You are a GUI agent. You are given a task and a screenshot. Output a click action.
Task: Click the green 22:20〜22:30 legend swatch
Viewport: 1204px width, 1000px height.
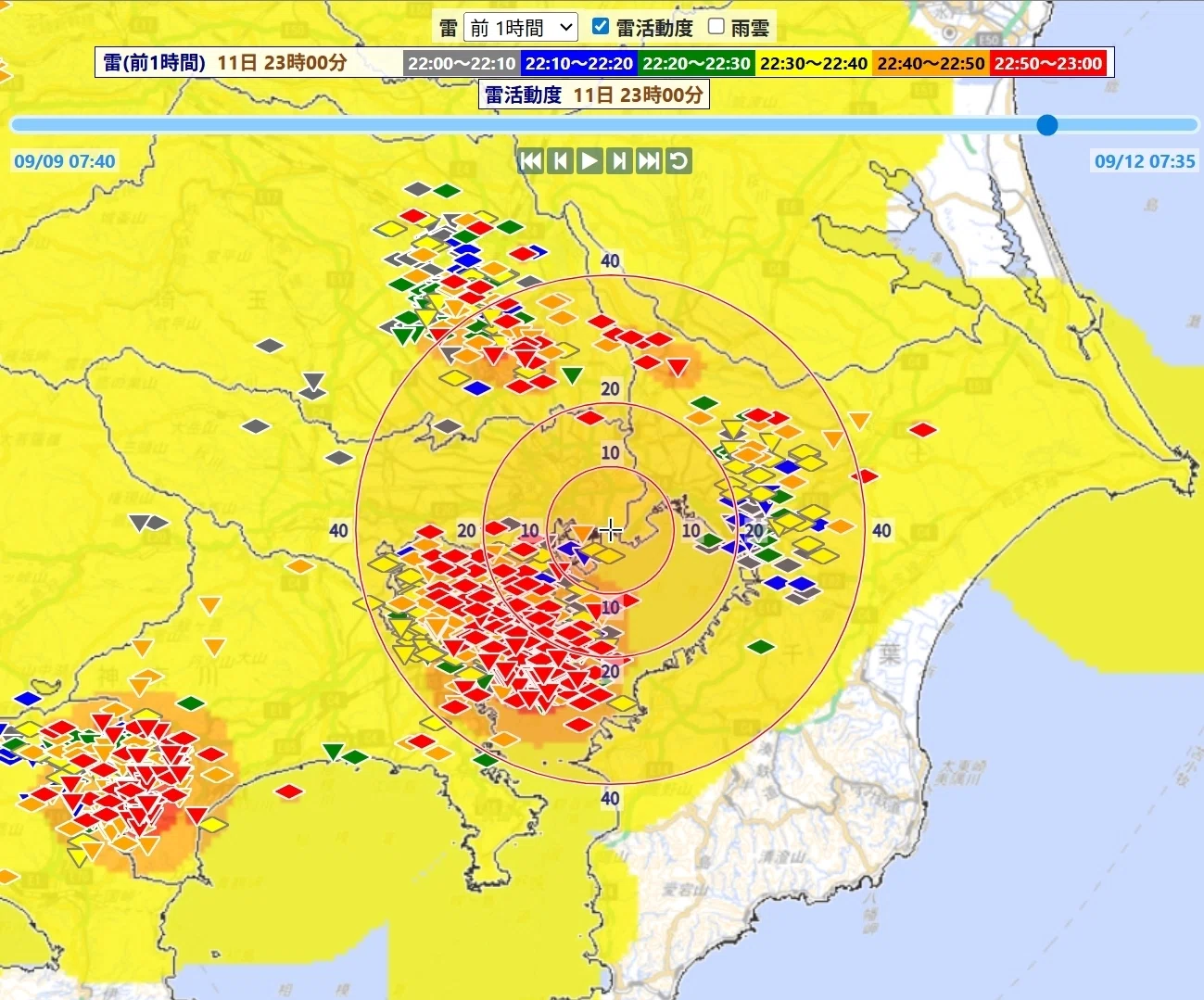pyautogui.click(x=696, y=63)
